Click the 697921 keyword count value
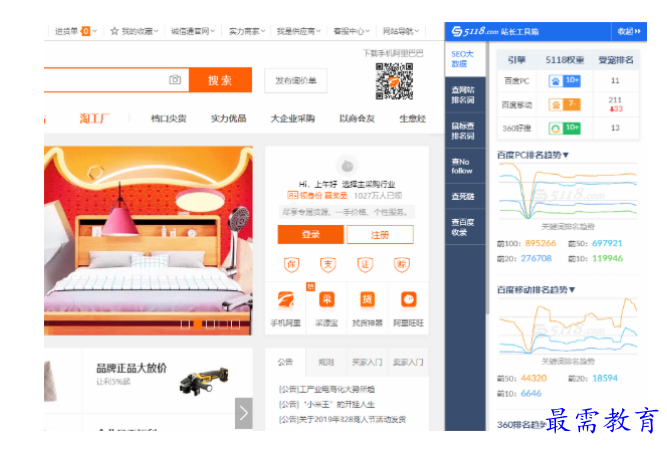Screen dimensions: 667x452 [607, 243]
